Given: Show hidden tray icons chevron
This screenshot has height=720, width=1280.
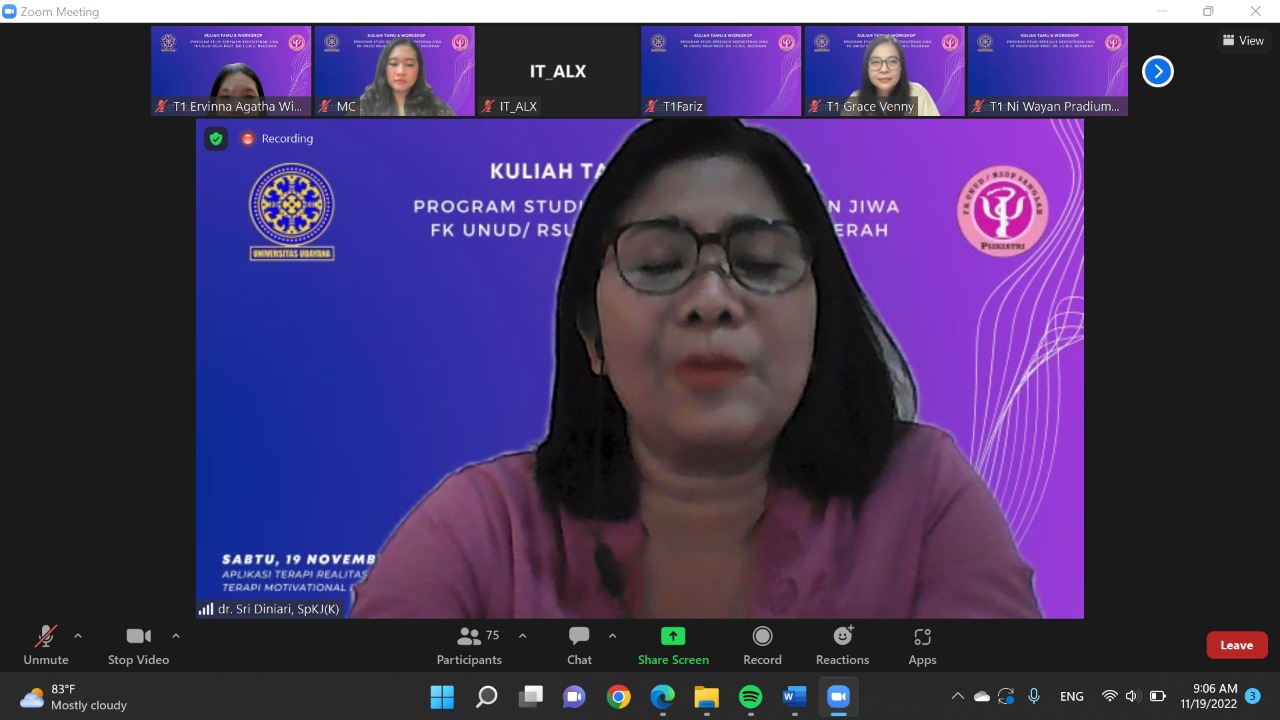Looking at the screenshot, I should [x=958, y=697].
